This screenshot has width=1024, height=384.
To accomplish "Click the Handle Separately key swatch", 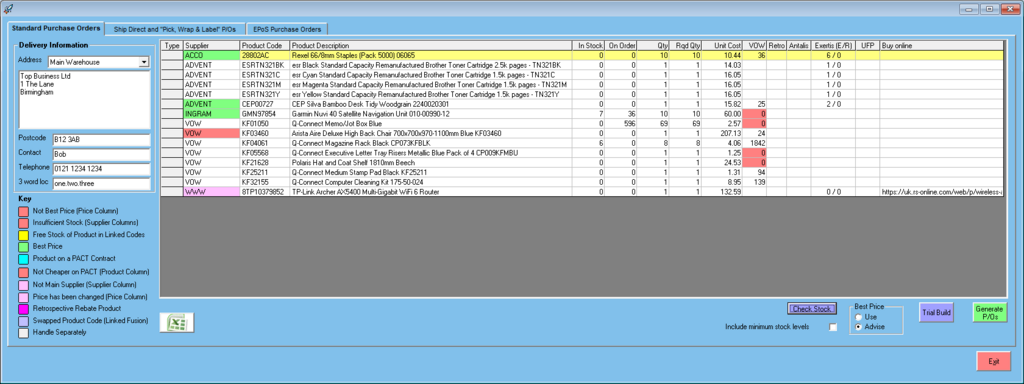I will point(24,332).
